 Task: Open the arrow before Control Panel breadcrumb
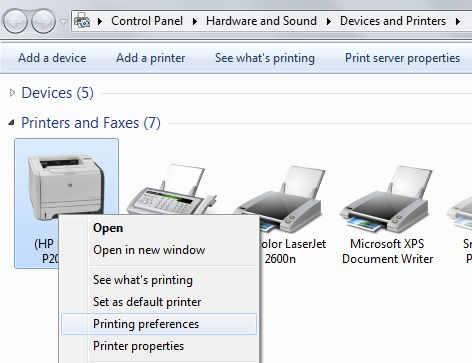tap(100, 22)
